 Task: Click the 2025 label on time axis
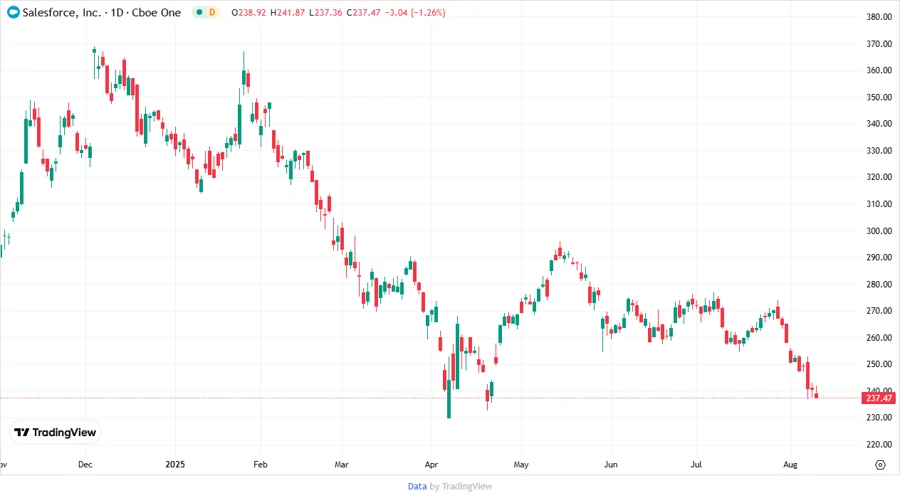pos(175,464)
